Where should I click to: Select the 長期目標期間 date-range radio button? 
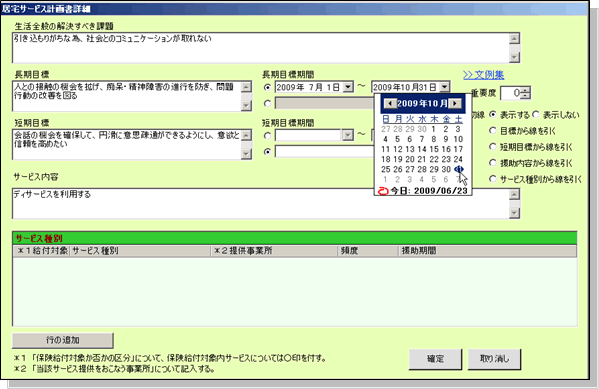(267, 88)
